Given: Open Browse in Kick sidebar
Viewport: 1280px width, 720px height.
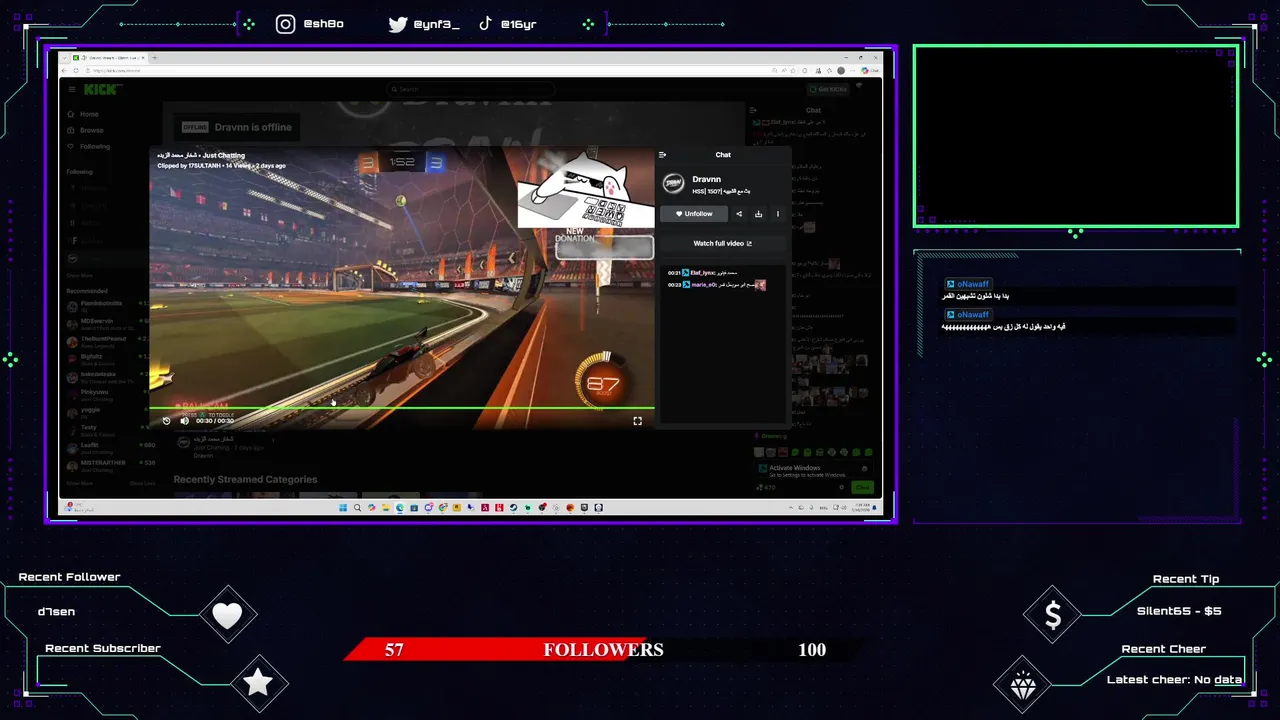Looking at the screenshot, I should (92, 130).
